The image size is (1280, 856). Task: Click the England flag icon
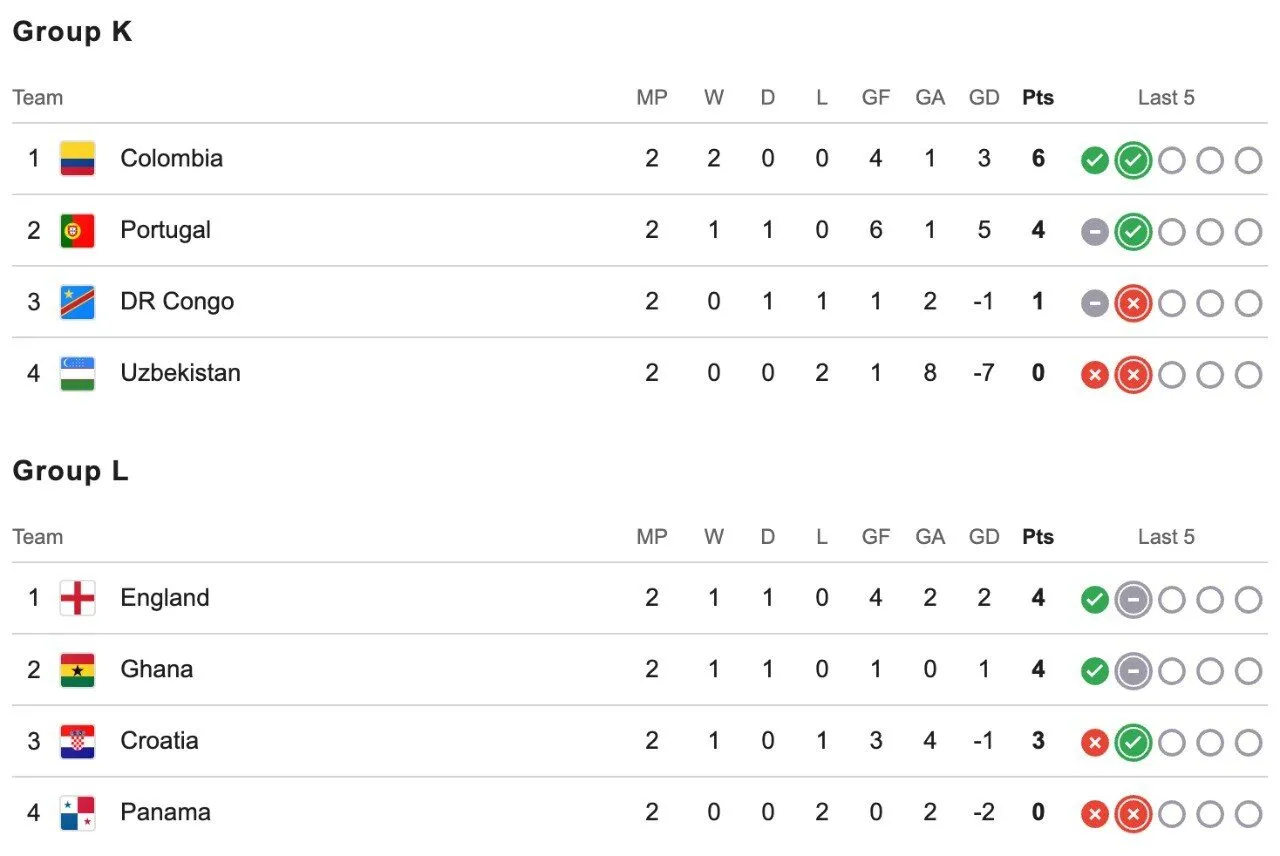(77, 598)
